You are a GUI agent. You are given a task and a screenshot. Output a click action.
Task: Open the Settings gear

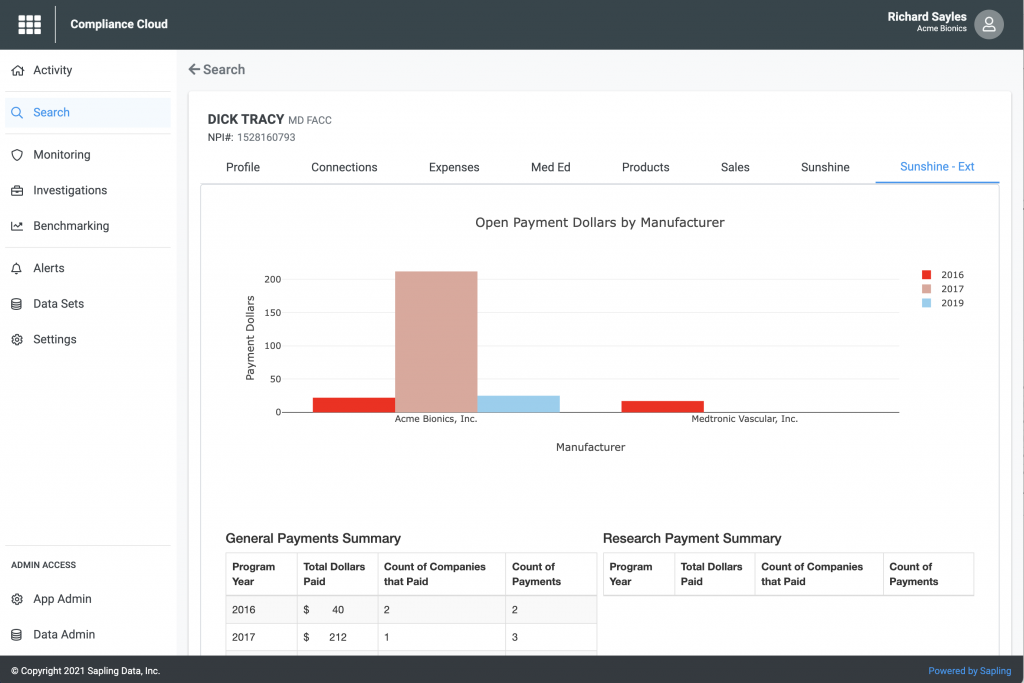(56, 339)
